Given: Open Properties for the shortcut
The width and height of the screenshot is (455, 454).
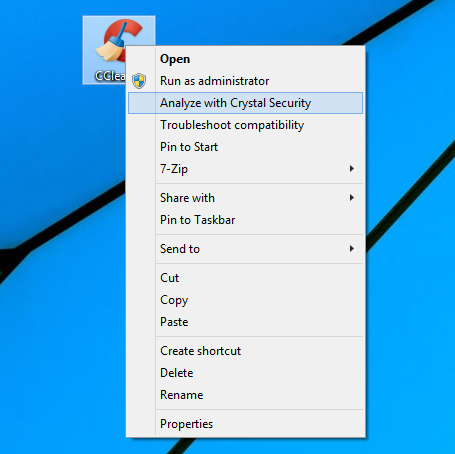Looking at the screenshot, I should pyautogui.click(x=245, y=424).
